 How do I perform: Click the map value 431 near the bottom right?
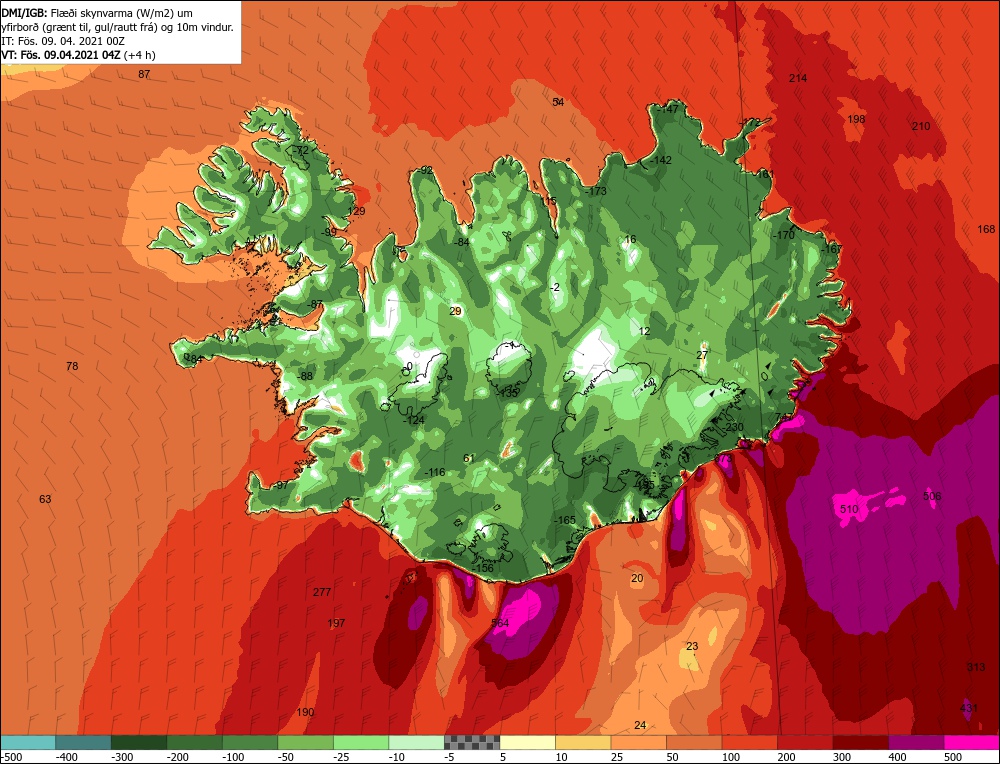point(969,708)
